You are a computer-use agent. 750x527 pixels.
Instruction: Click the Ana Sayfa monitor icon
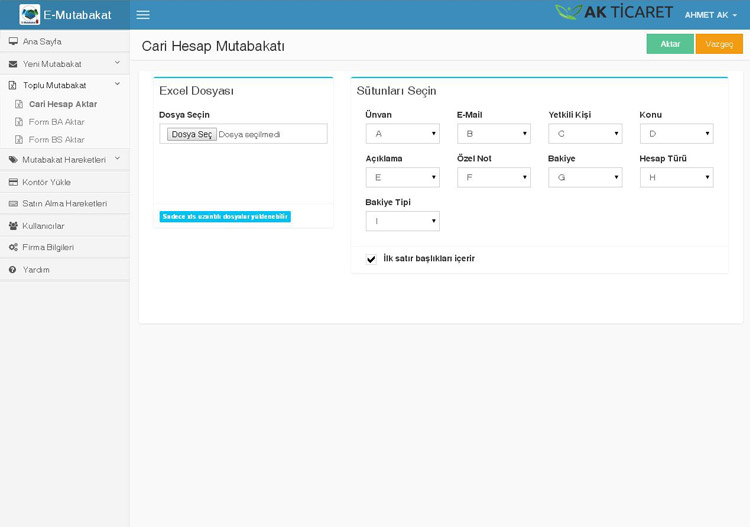(13, 42)
